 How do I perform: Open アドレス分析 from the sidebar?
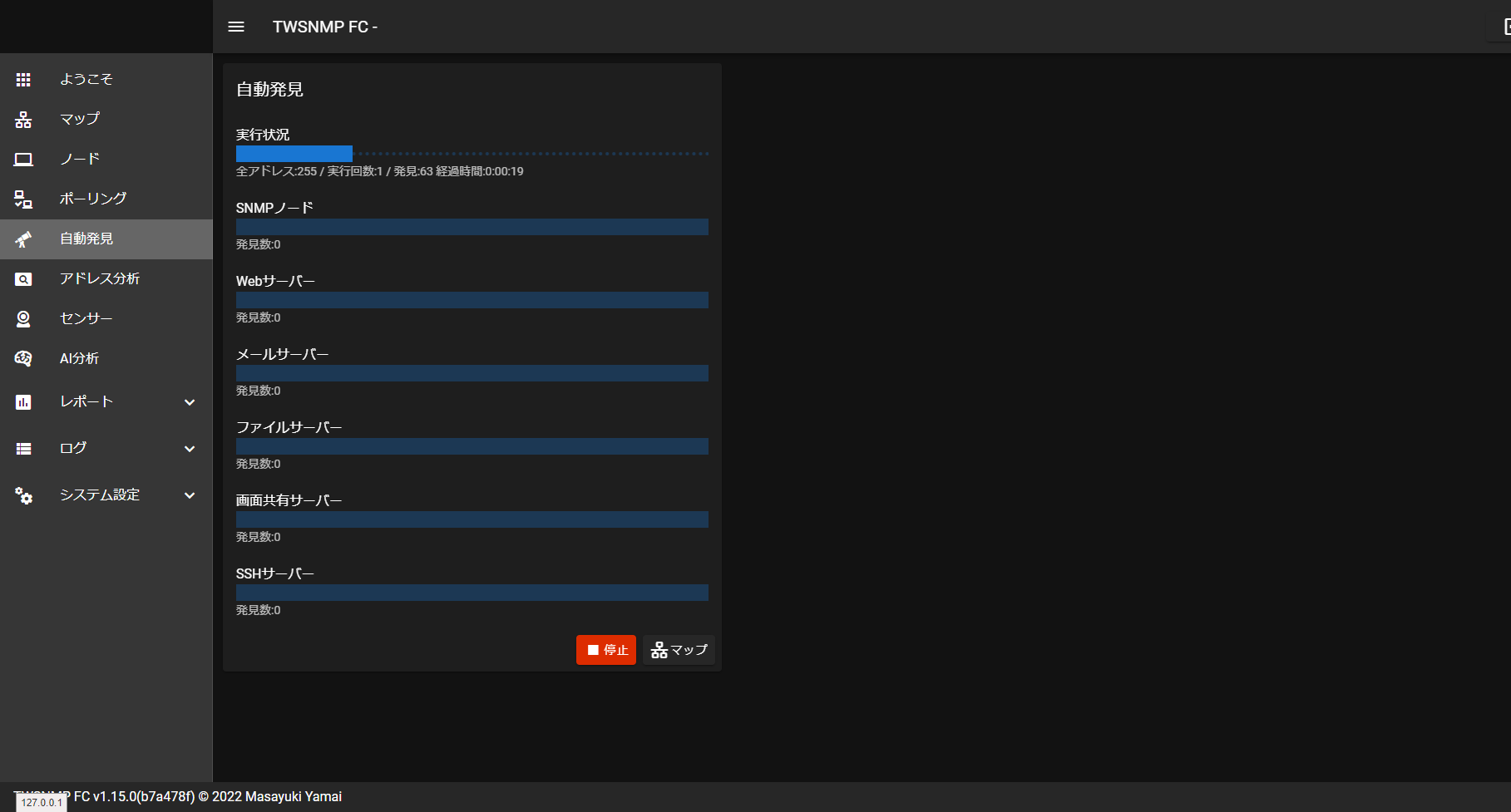(100, 278)
